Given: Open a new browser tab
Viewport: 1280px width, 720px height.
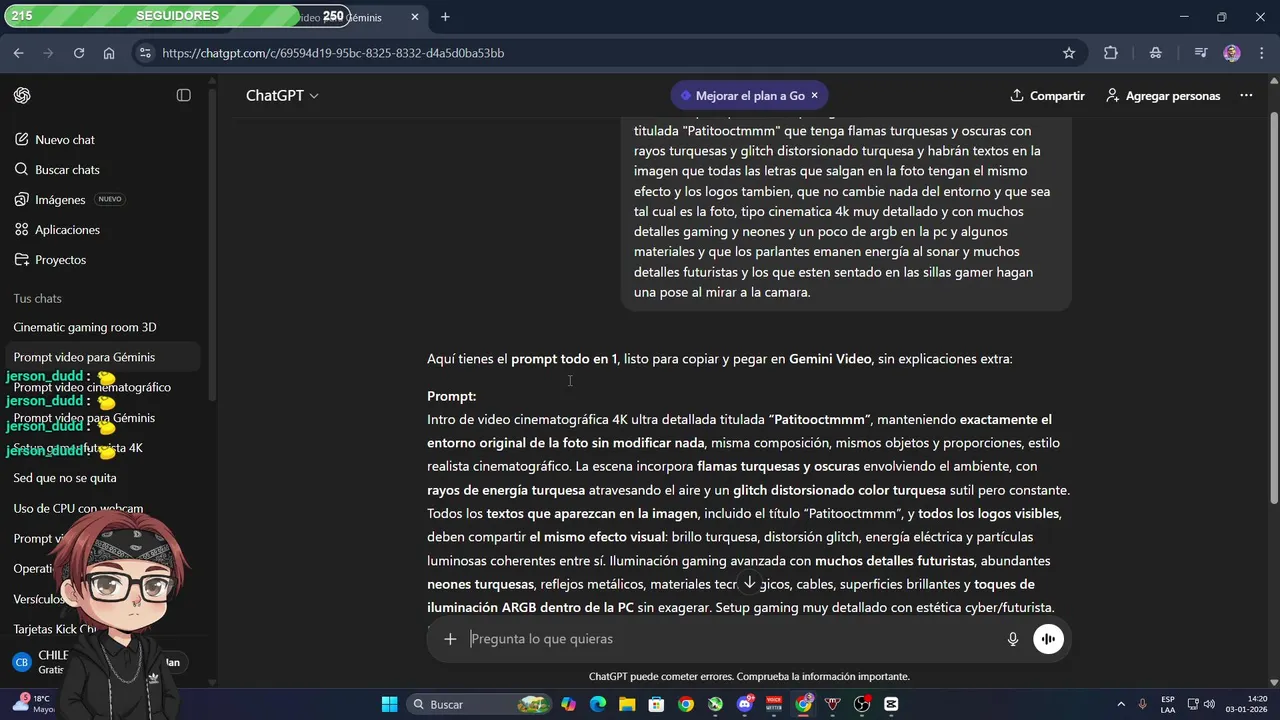Looking at the screenshot, I should pos(445,17).
